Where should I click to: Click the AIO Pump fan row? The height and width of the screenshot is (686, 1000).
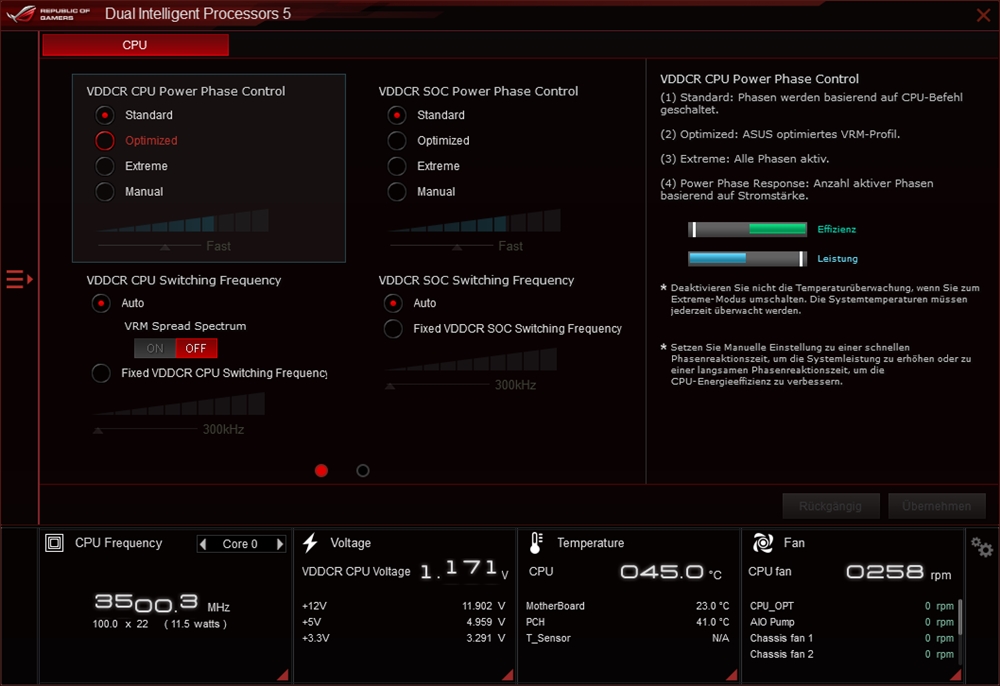pyautogui.click(x=852, y=622)
